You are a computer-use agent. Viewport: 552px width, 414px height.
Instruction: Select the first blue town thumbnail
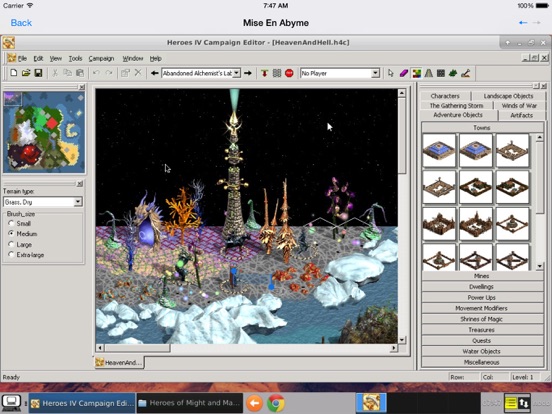coord(439,150)
